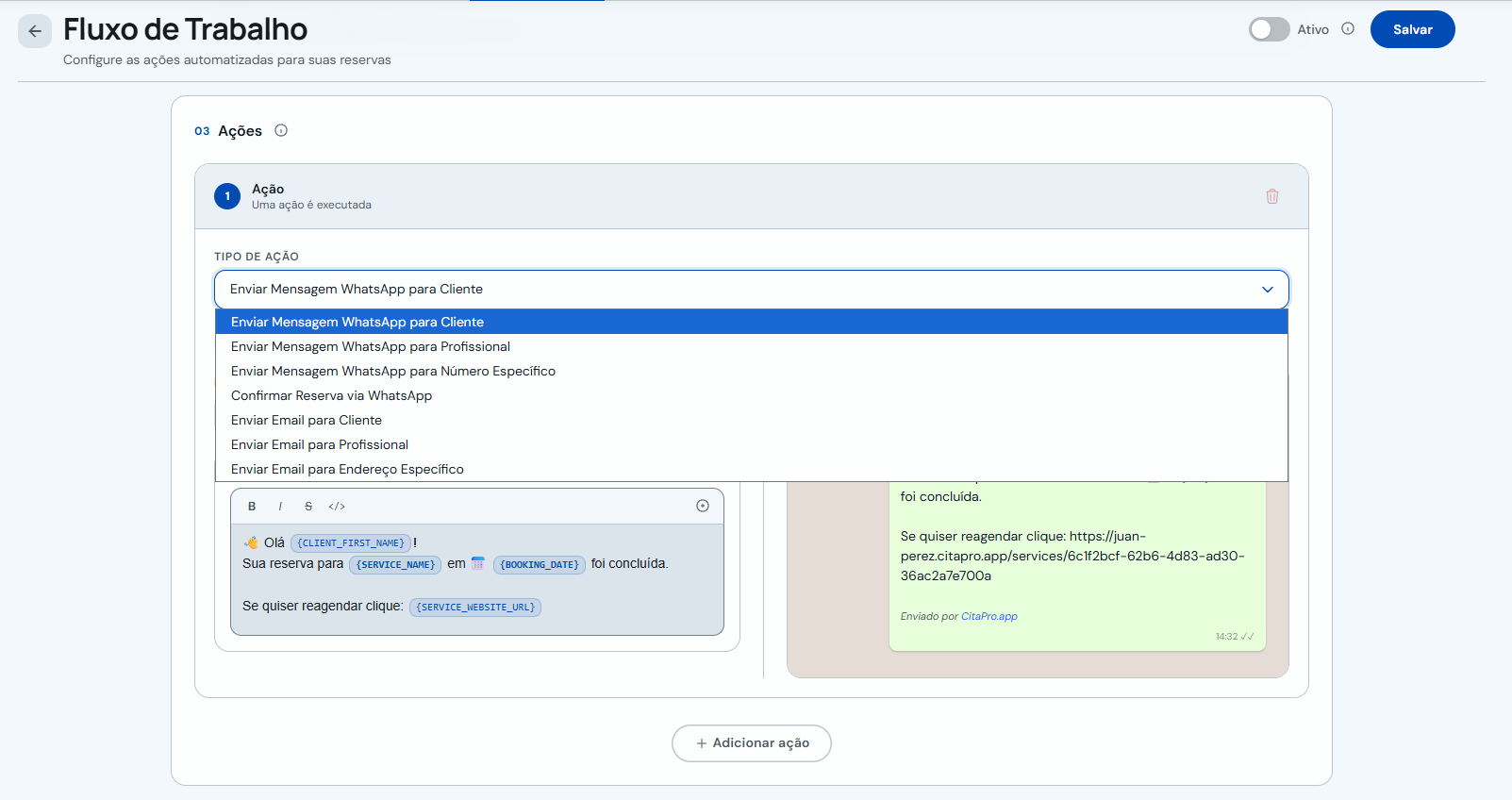
Task: Apply bold formatting in message editor
Action: 252,507
